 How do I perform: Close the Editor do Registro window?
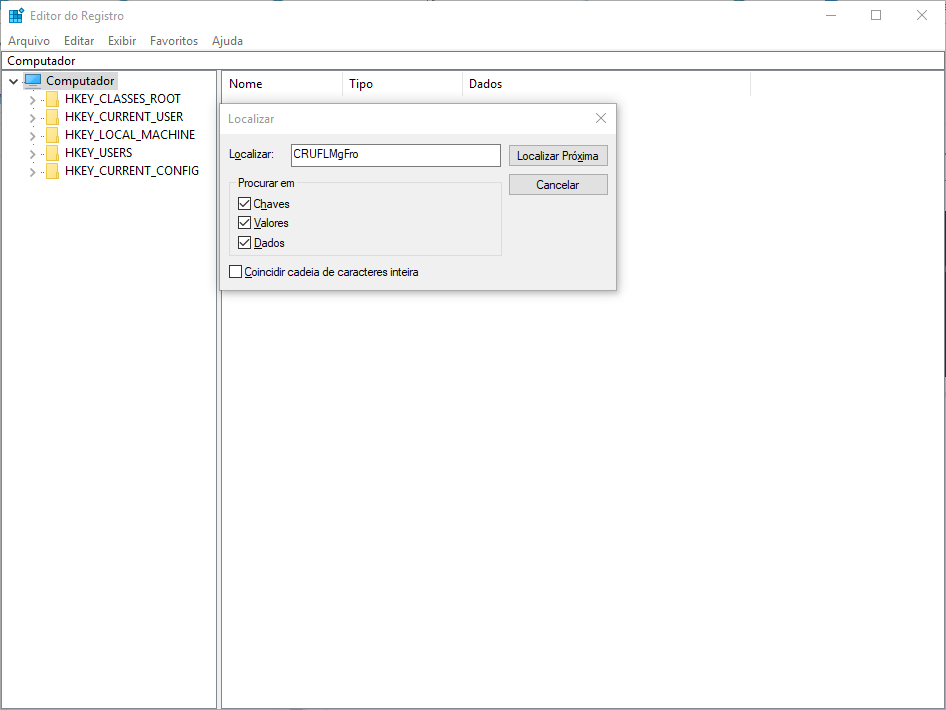pos(922,15)
